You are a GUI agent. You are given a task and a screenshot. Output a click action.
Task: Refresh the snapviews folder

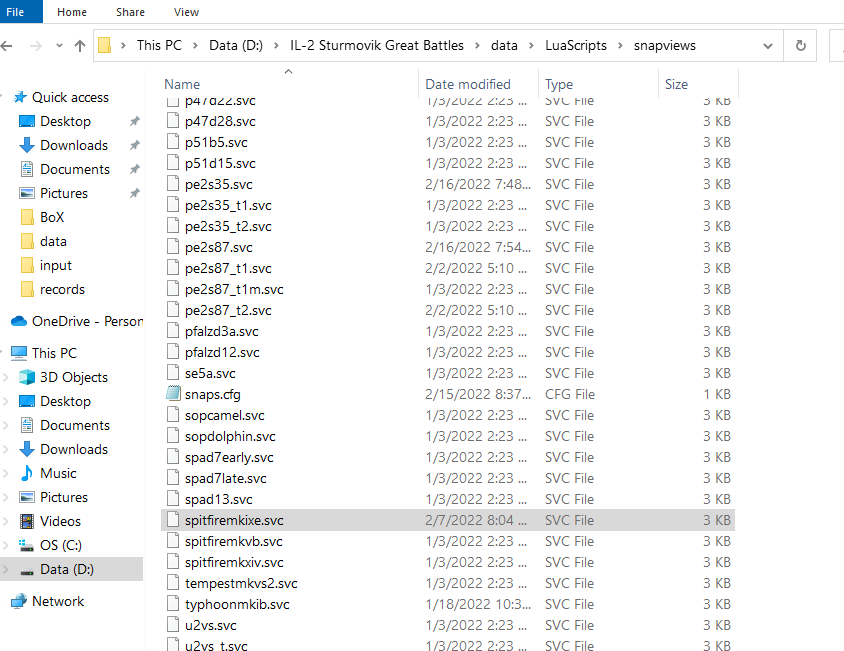[x=800, y=46]
